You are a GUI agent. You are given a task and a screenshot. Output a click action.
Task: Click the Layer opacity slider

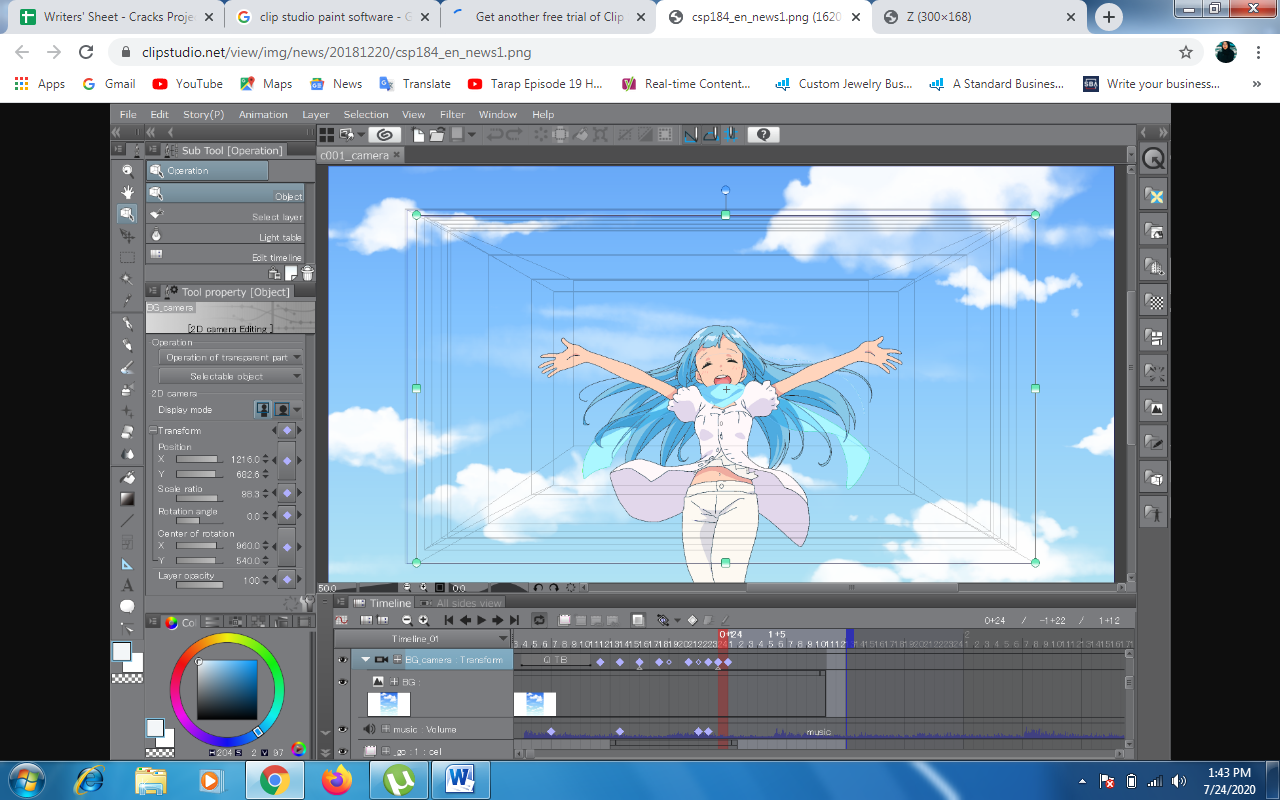point(198,585)
